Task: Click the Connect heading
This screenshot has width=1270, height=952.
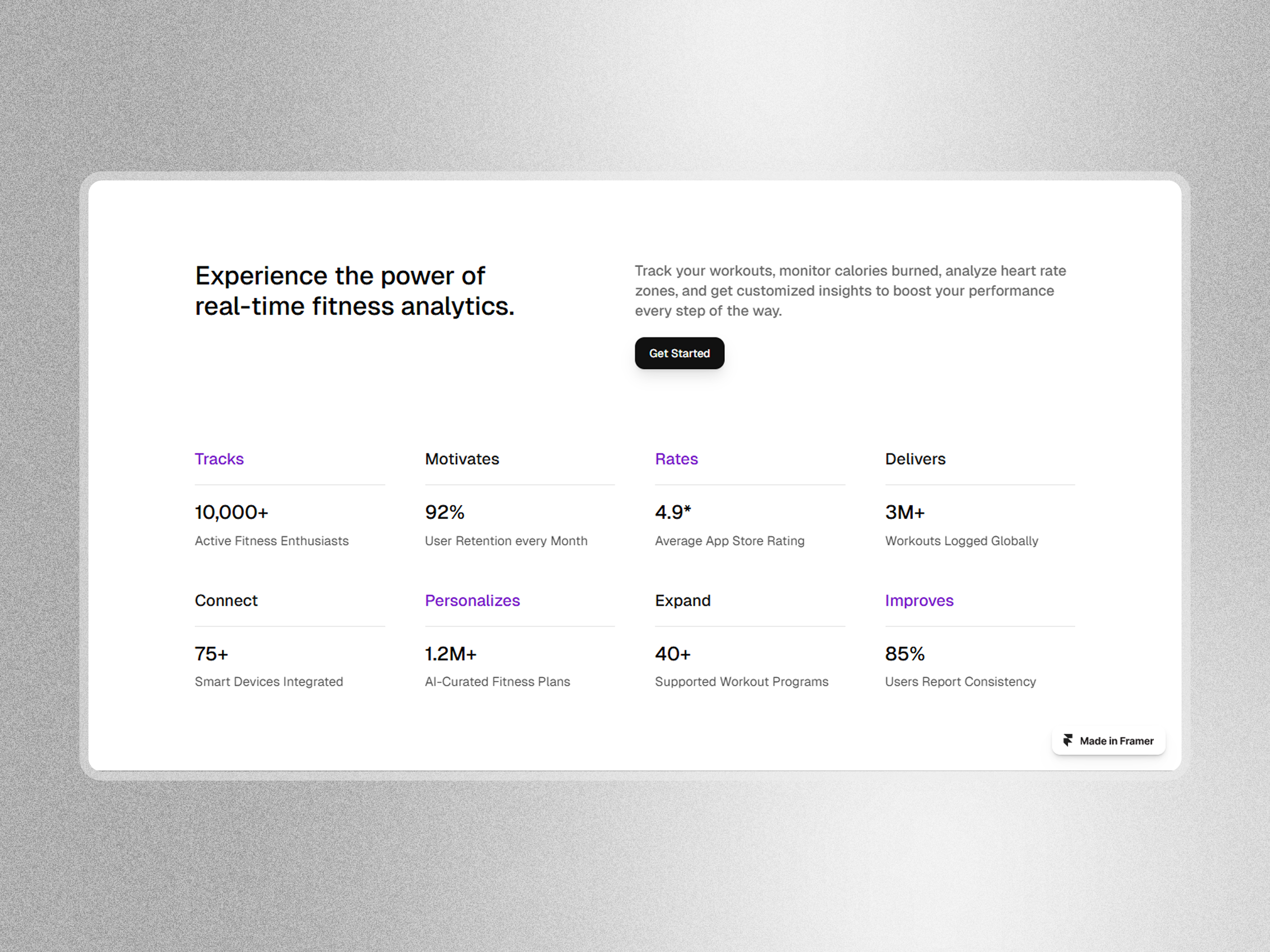Action: (226, 600)
